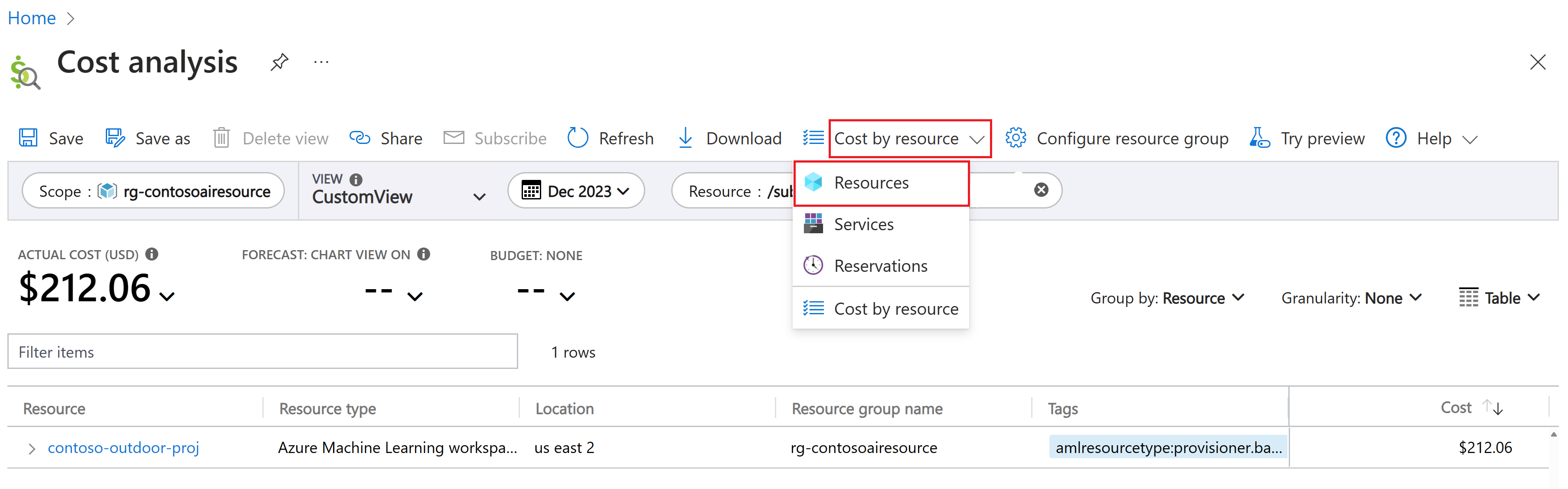The image size is (1568, 489).
Task: Click the resource group cube icon in Scope
Action: [107, 191]
